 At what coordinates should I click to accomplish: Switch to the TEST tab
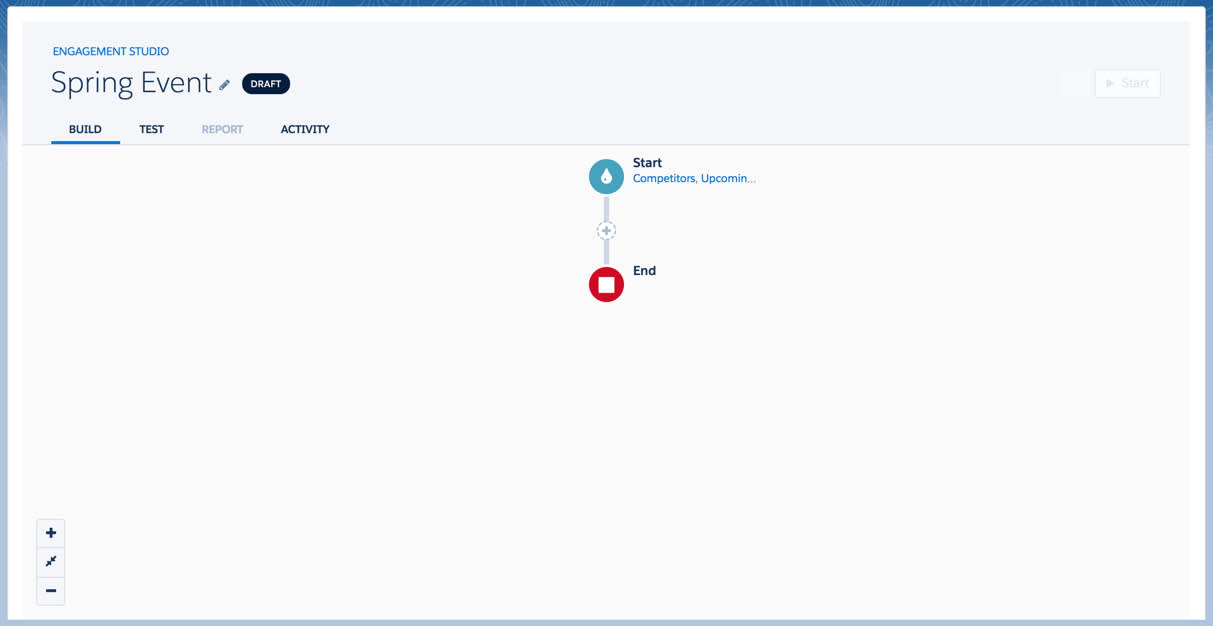click(151, 129)
